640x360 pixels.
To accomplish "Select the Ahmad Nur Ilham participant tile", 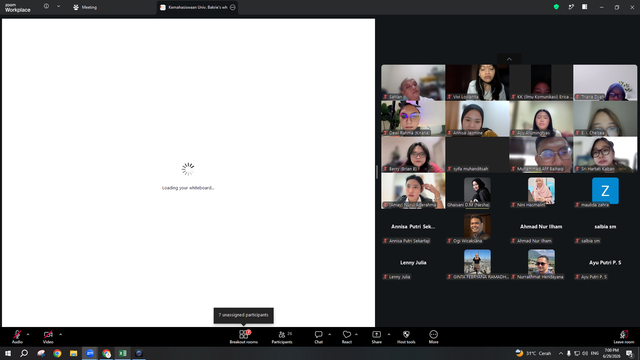I will (x=541, y=227).
